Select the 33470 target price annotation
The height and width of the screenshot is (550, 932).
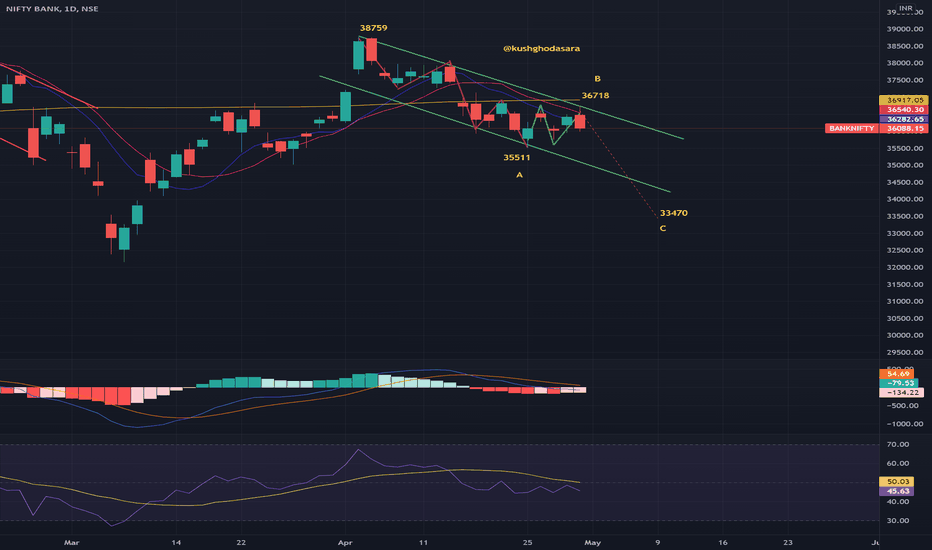pyautogui.click(x=673, y=213)
